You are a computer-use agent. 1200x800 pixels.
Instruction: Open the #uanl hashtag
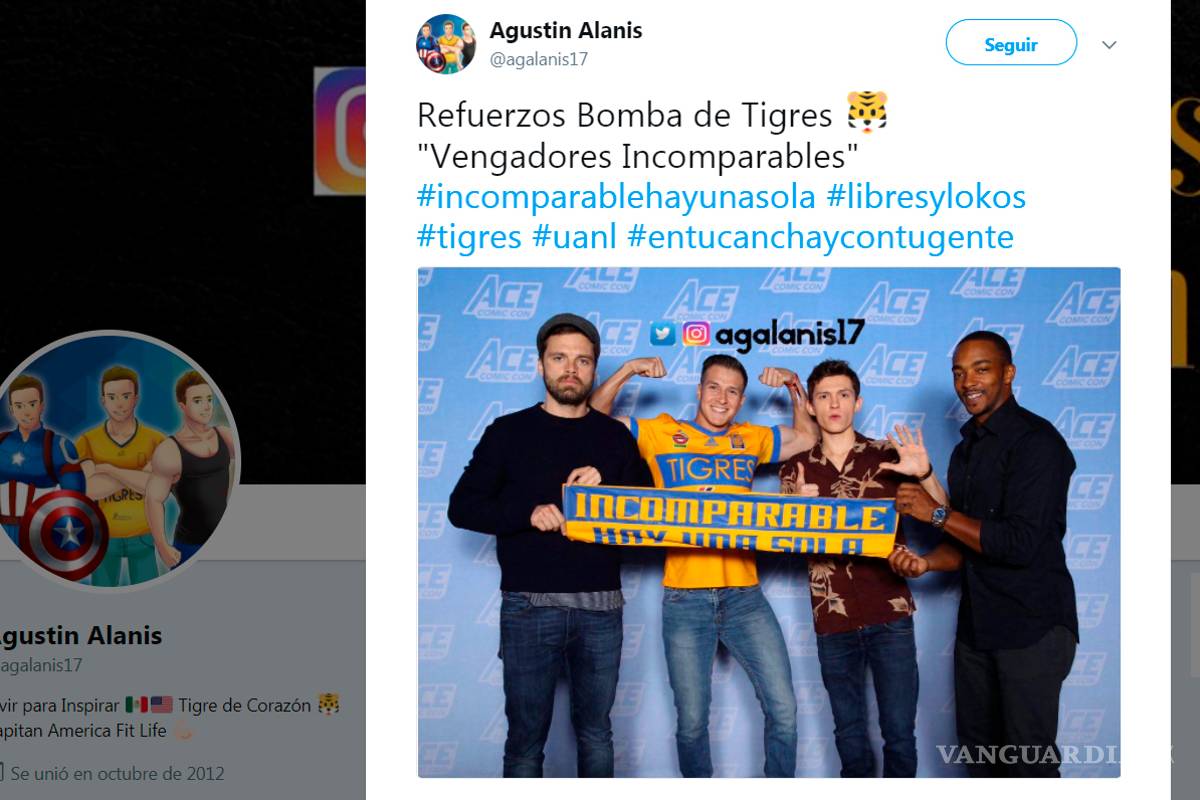click(x=574, y=237)
